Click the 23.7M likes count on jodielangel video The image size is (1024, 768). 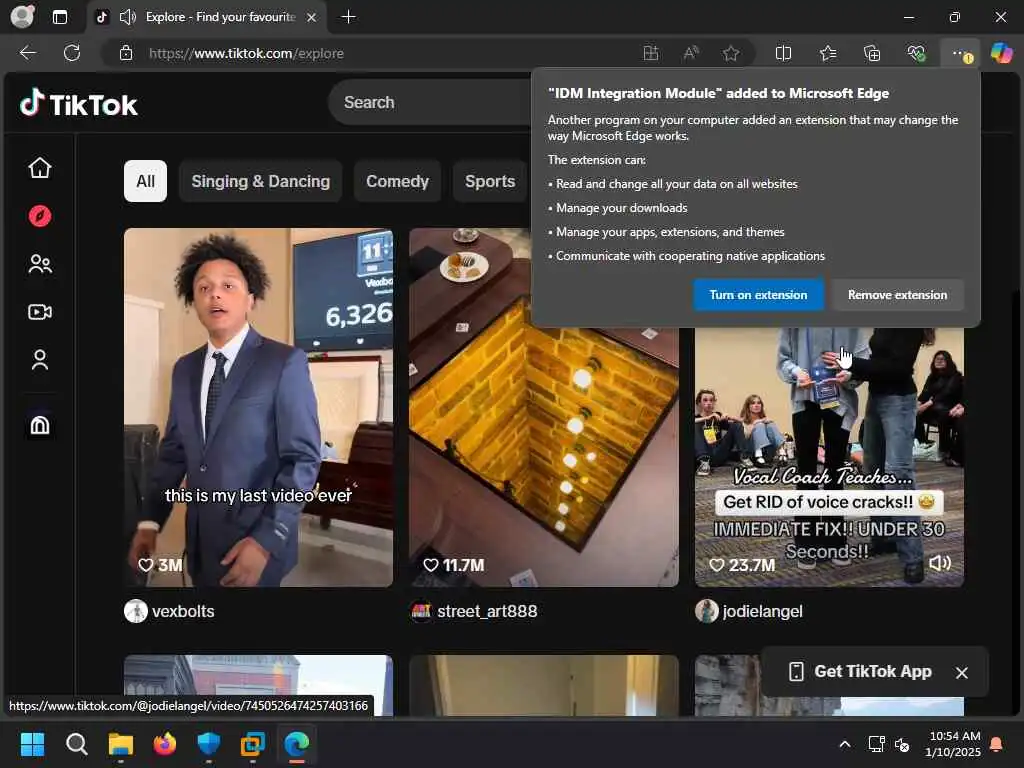(x=752, y=565)
